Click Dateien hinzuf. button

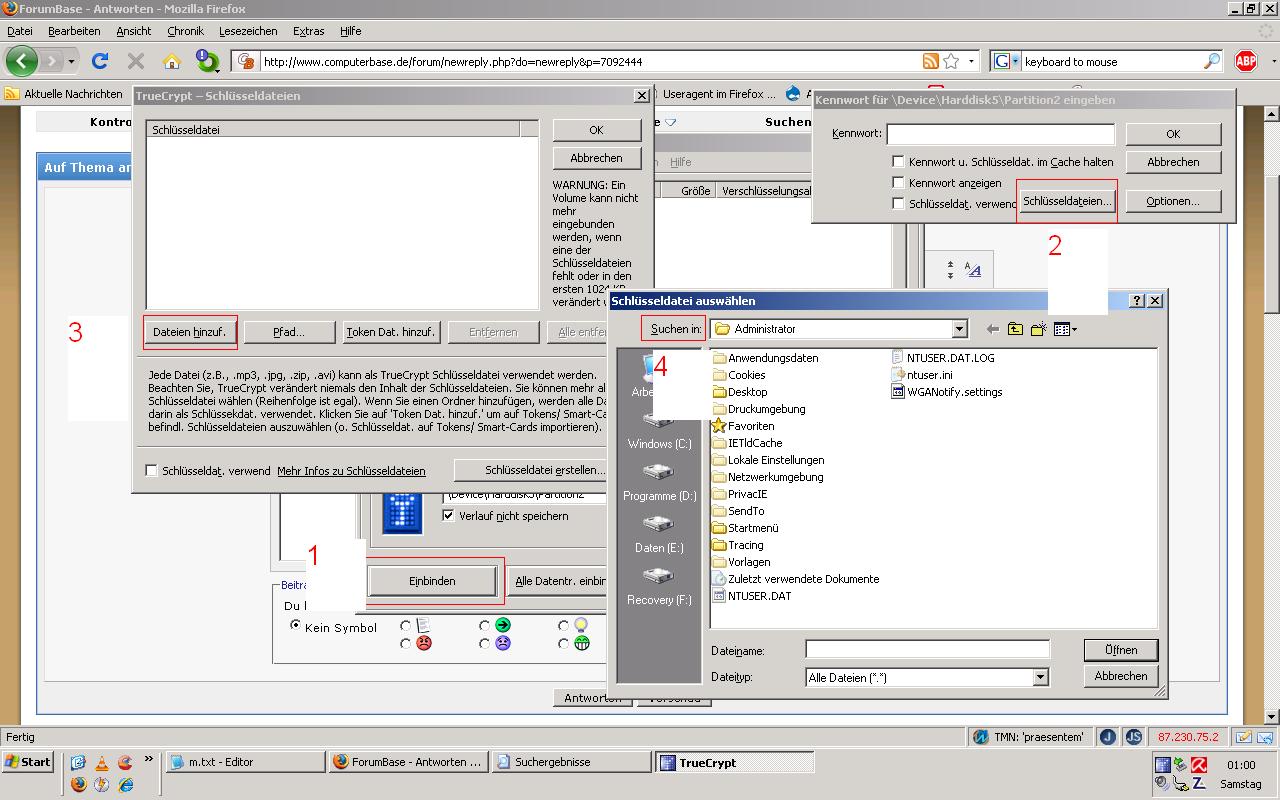point(190,332)
